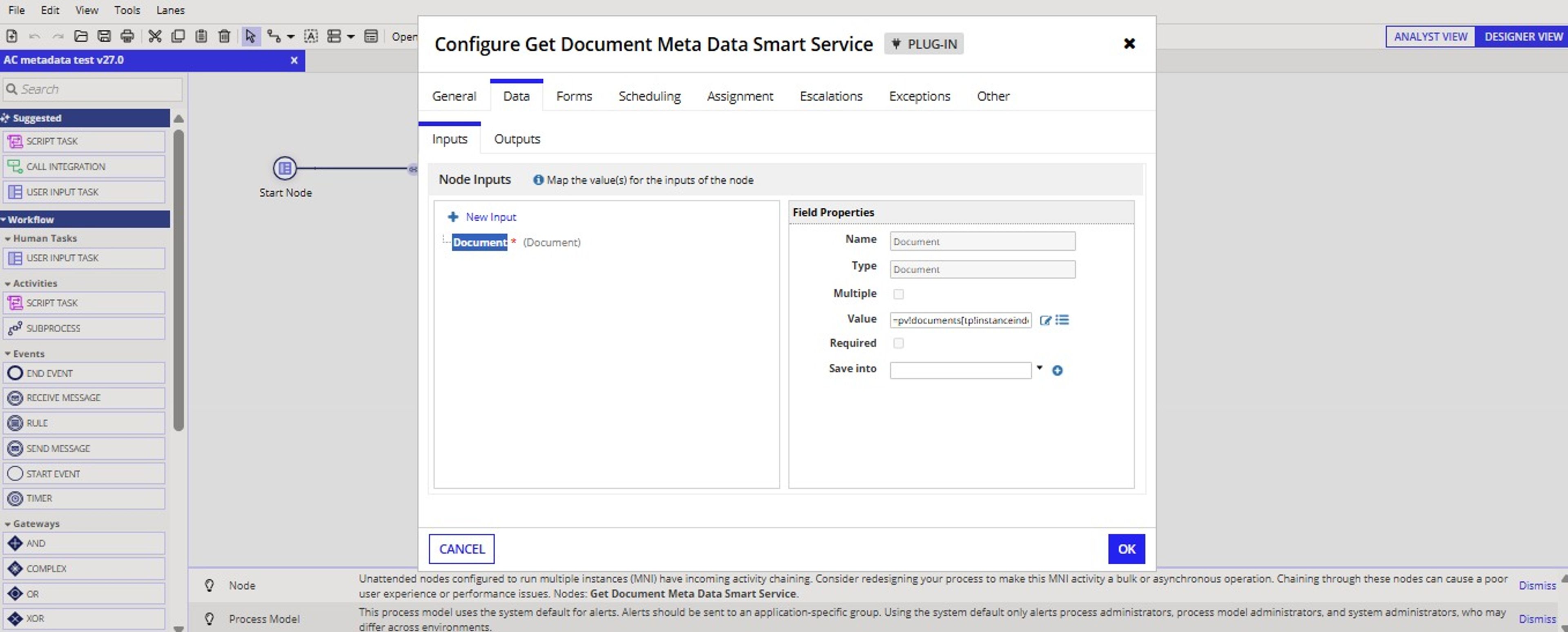Select Script Task in Suggested palette
The height and width of the screenshot is (632, 1568).
[84, 141]
